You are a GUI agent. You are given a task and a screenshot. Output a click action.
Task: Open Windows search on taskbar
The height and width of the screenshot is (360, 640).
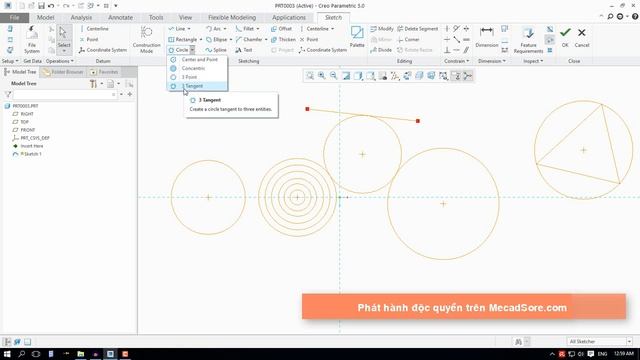[x=22, y=354]
